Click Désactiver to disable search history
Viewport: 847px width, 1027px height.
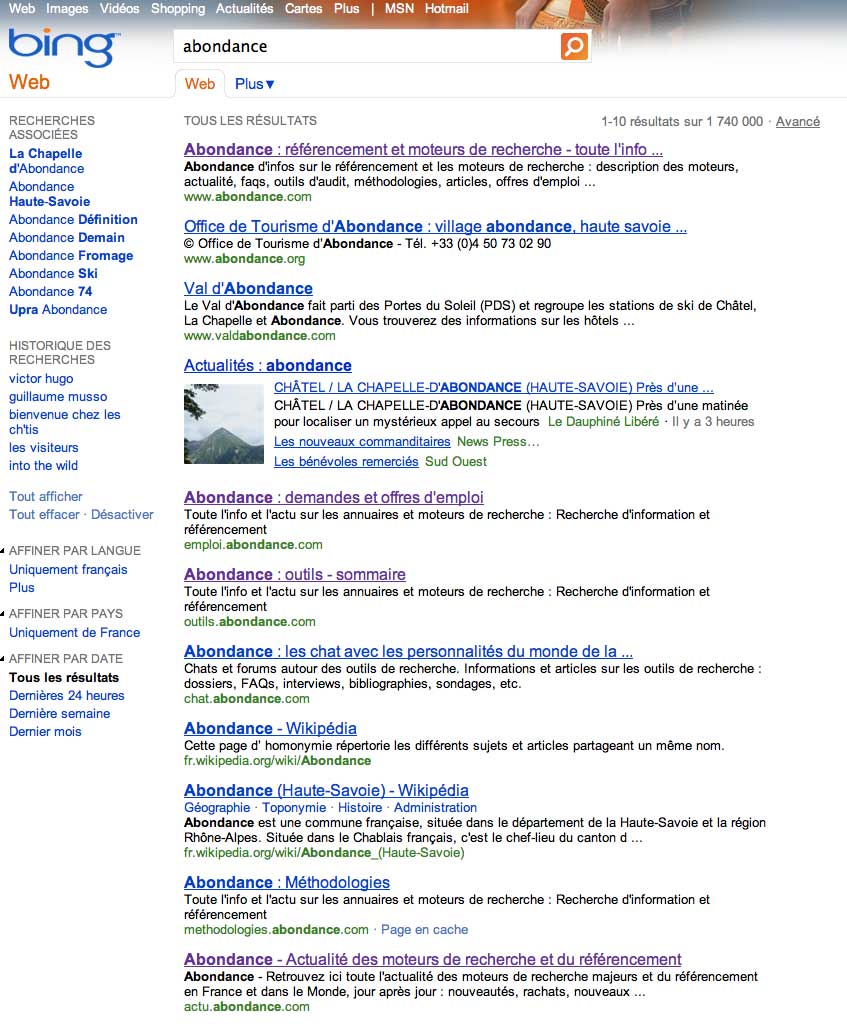tap(122, 515)
